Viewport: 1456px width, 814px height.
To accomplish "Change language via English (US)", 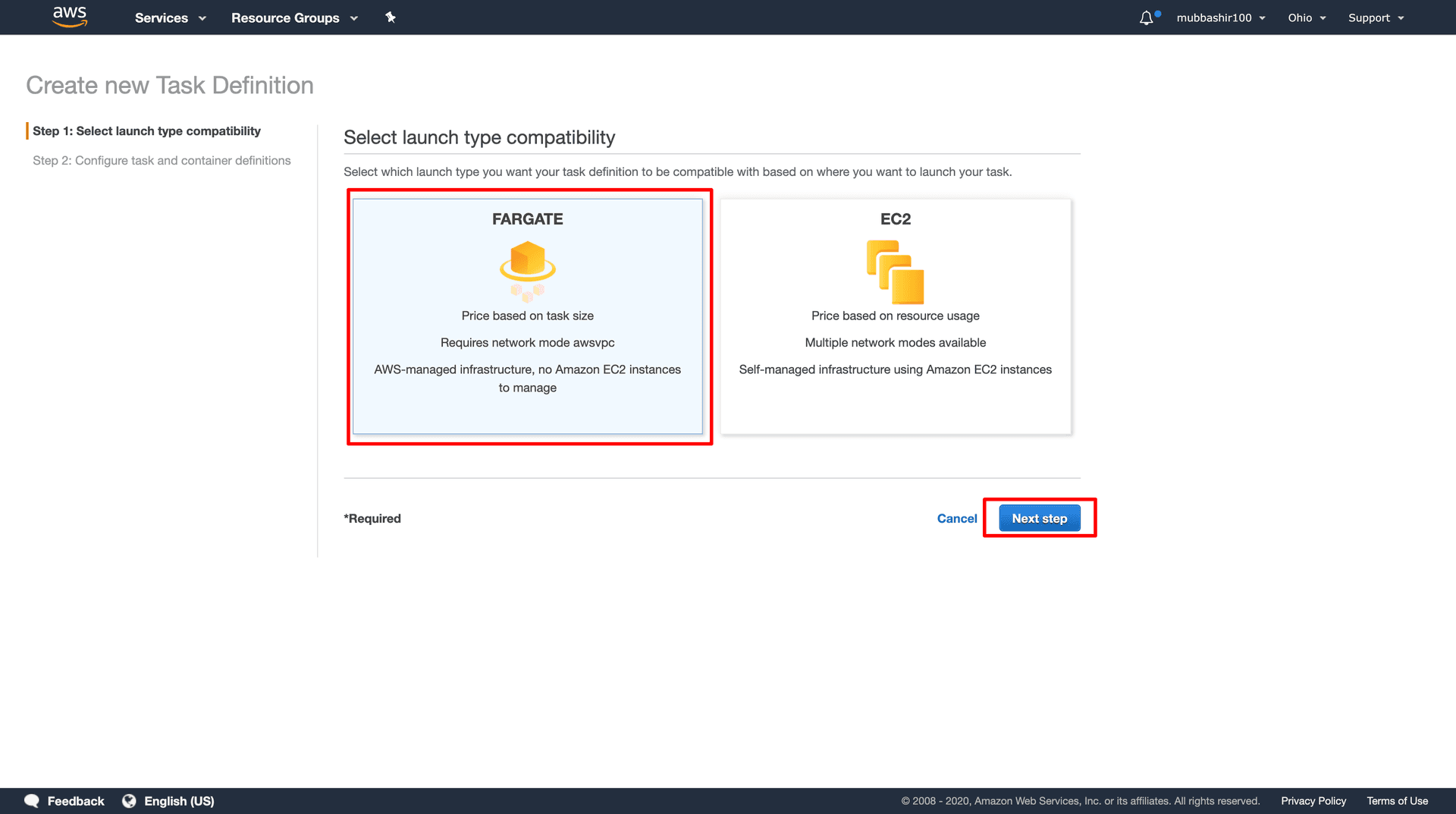I will click(x=179, y=801).
